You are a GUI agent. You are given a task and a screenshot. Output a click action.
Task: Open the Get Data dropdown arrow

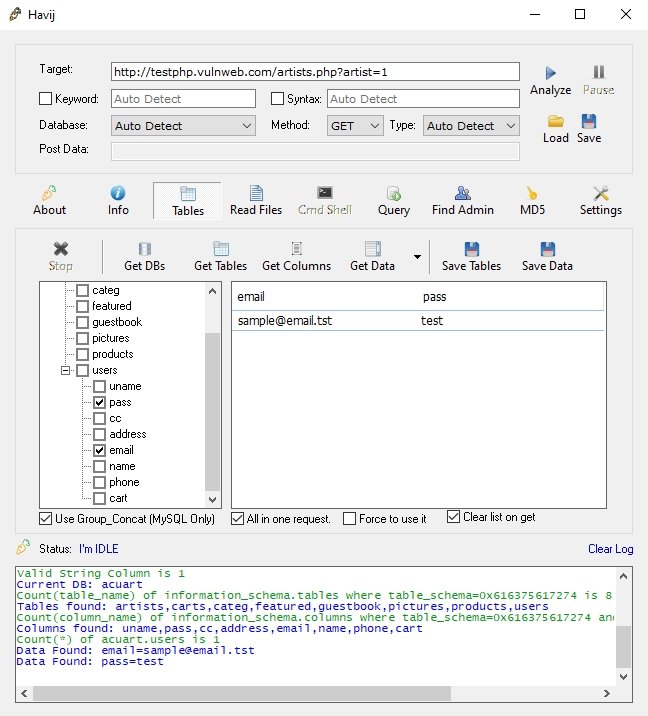click(x=417, y=257)
